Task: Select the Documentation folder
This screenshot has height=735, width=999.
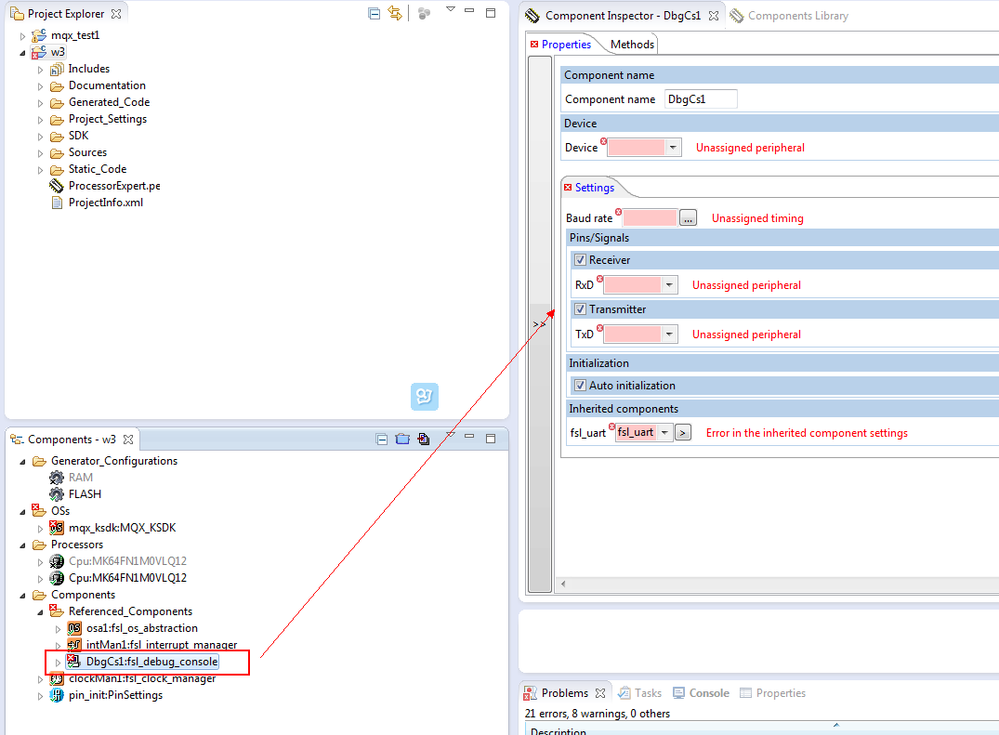Action: (x=107, y=86)
